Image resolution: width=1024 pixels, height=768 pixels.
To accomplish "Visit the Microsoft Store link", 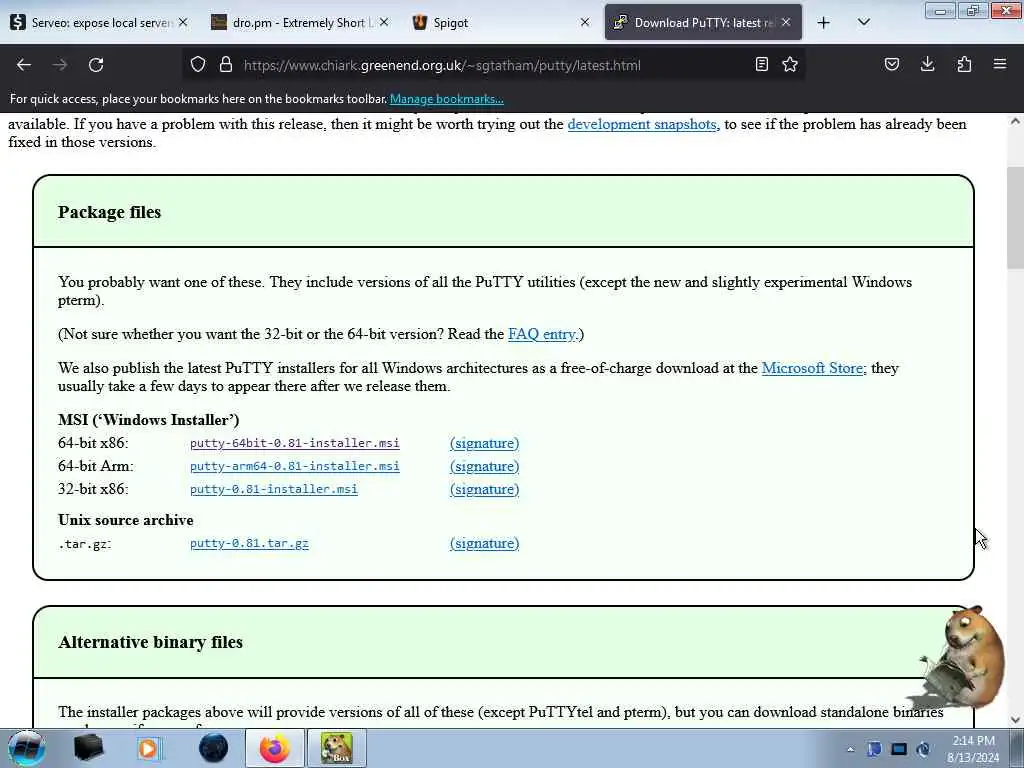I will [812, 368].
